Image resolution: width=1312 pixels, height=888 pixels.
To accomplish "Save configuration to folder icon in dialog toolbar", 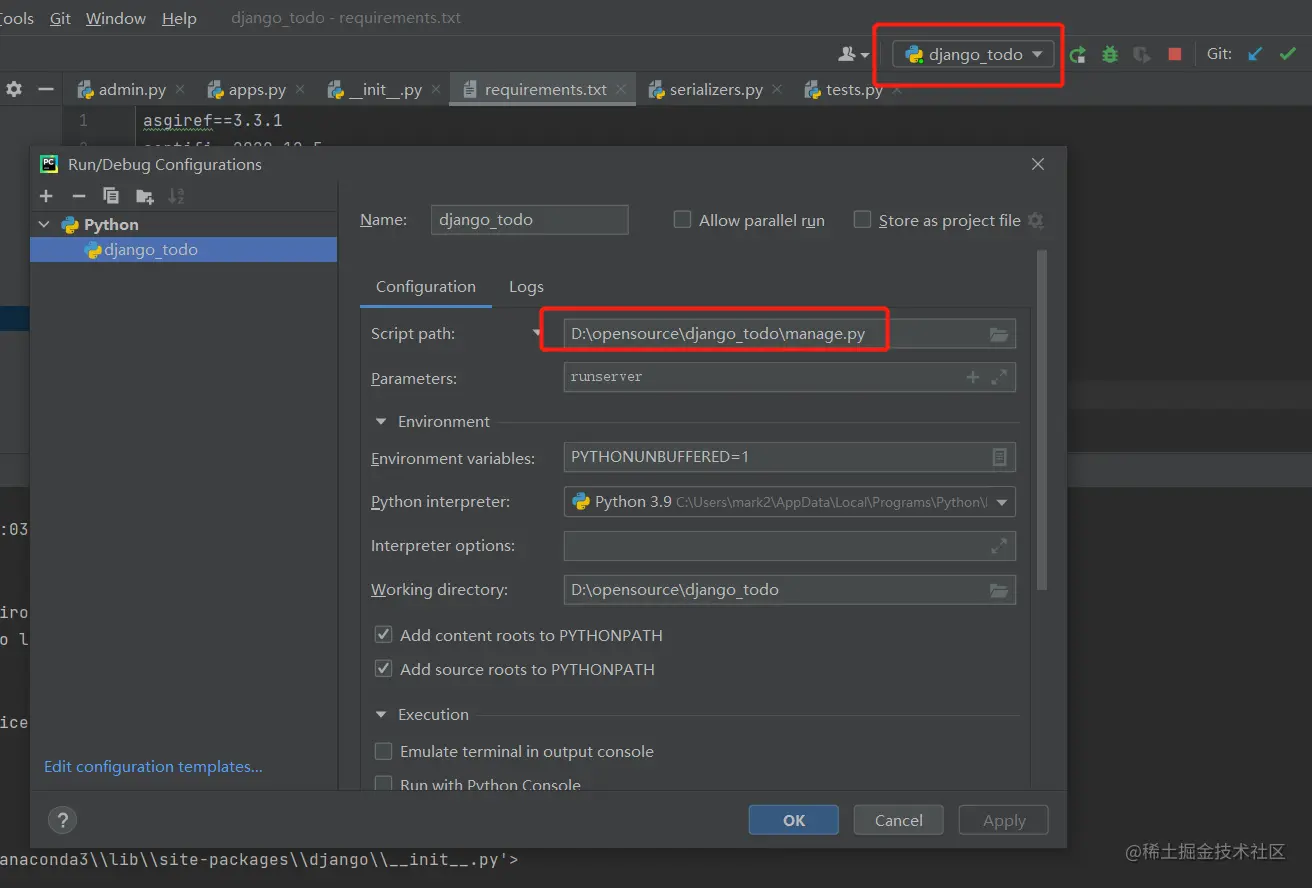I will [145, 196].
